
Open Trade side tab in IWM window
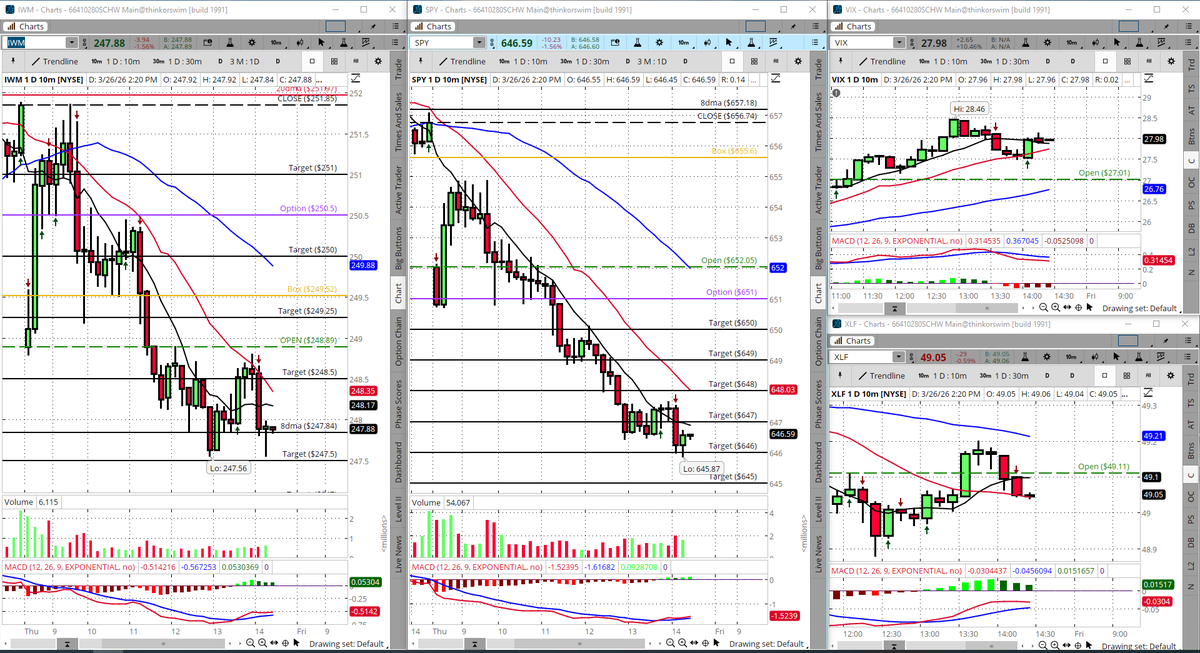(400, 70)
